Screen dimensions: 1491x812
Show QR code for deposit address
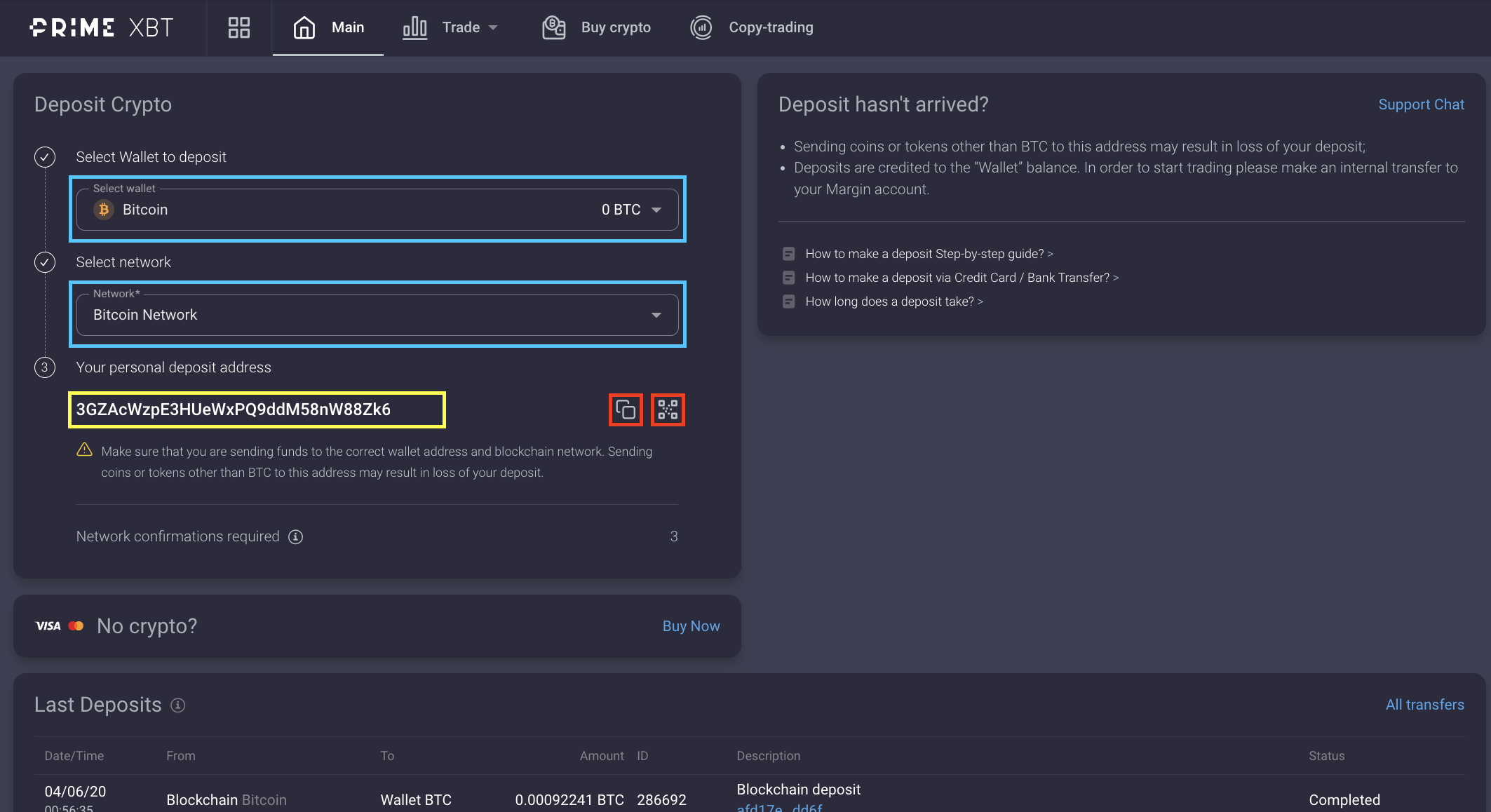click(x=668, y=410)
